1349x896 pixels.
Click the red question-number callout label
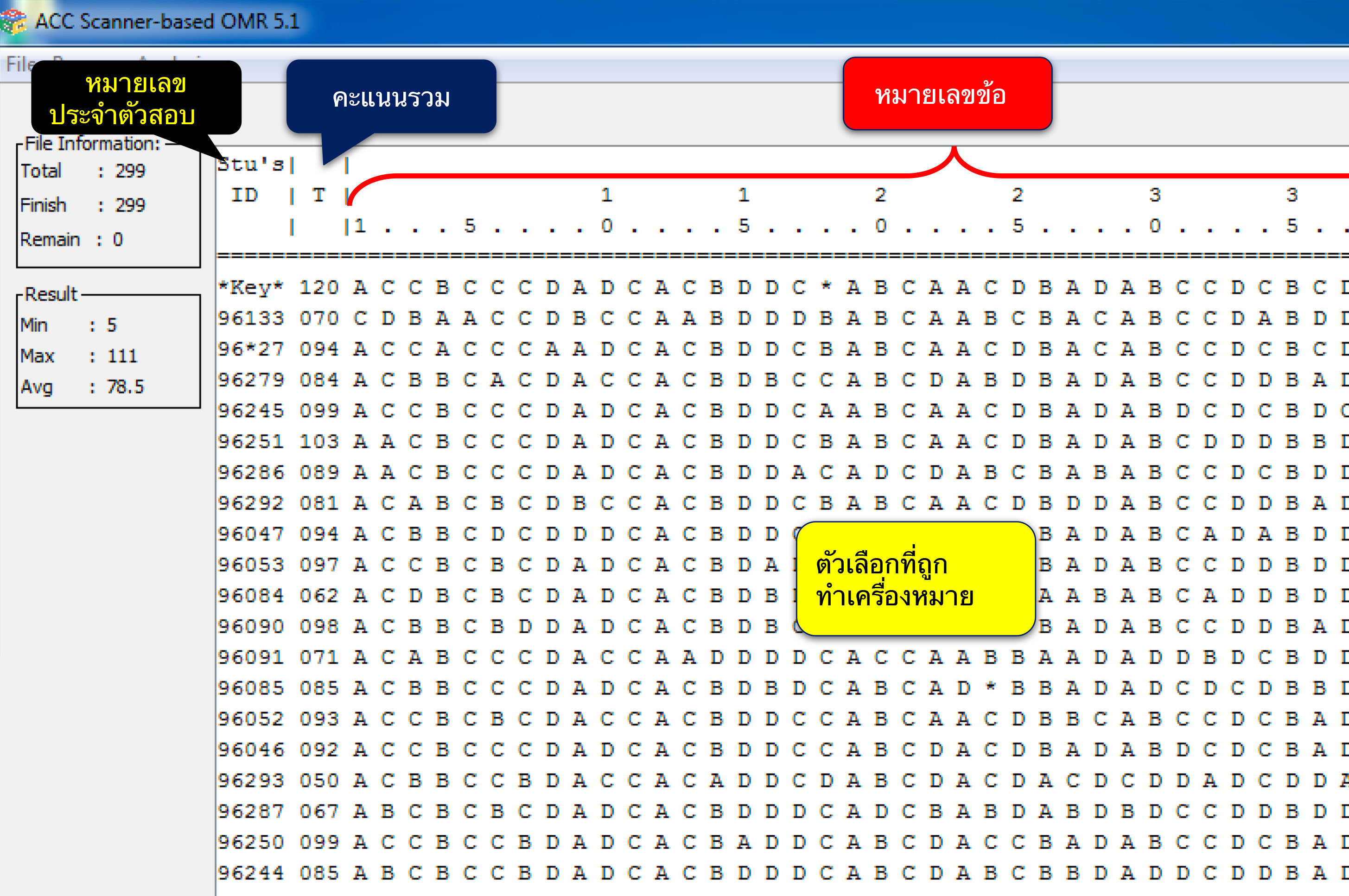947,94
